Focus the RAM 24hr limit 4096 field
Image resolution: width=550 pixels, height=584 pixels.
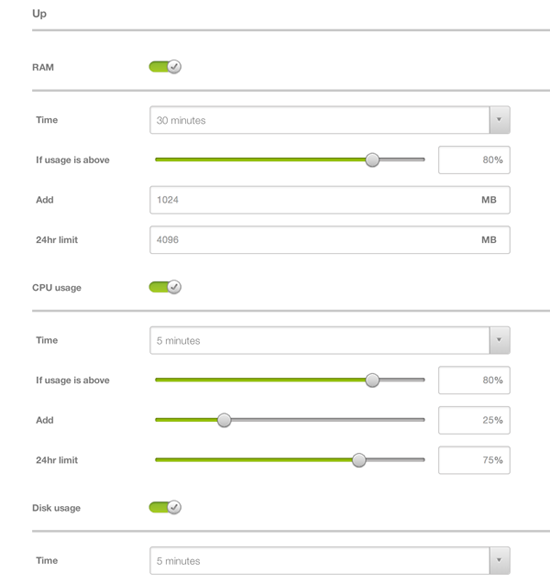pos(330,240)
